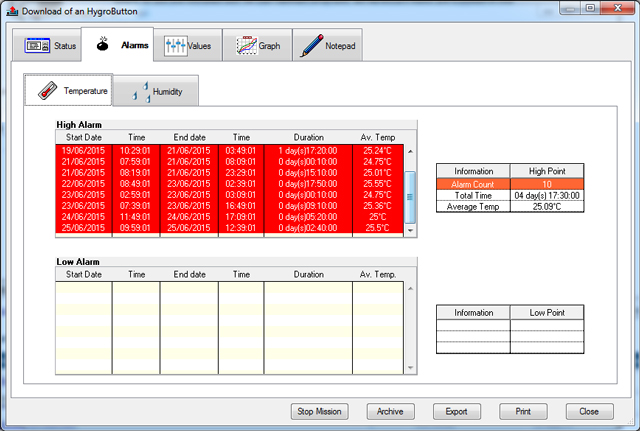Click the Archive button

click(x=390, y=411)
